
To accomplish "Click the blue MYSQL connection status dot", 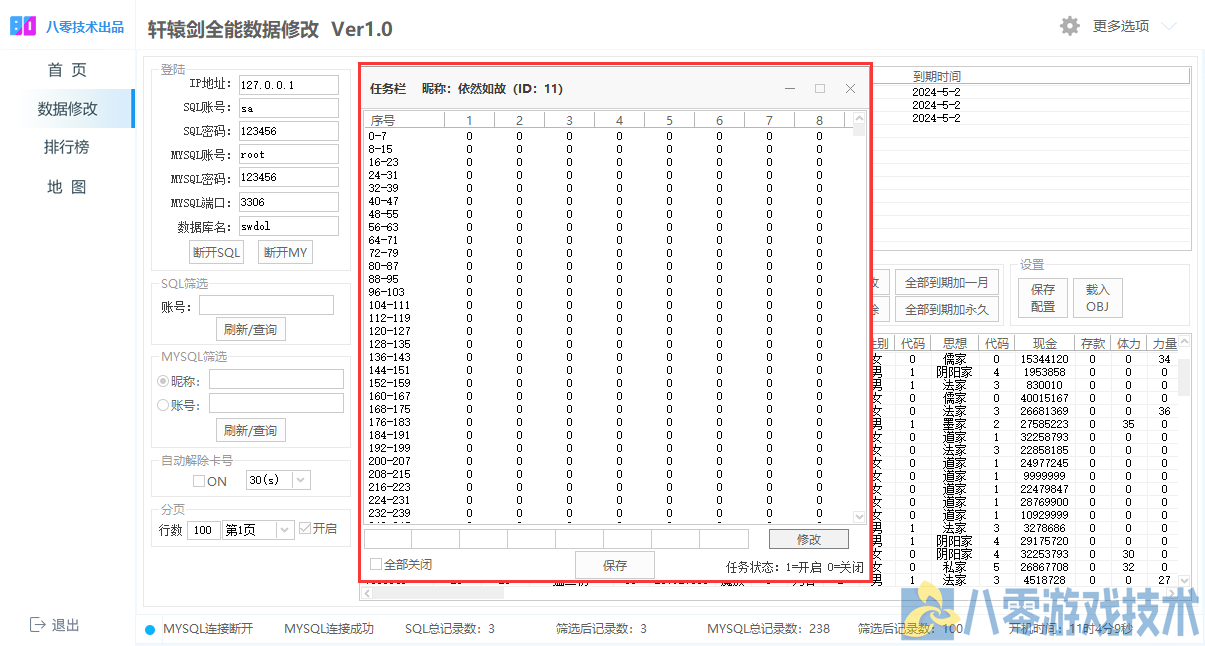I will [x=150, y=630].
